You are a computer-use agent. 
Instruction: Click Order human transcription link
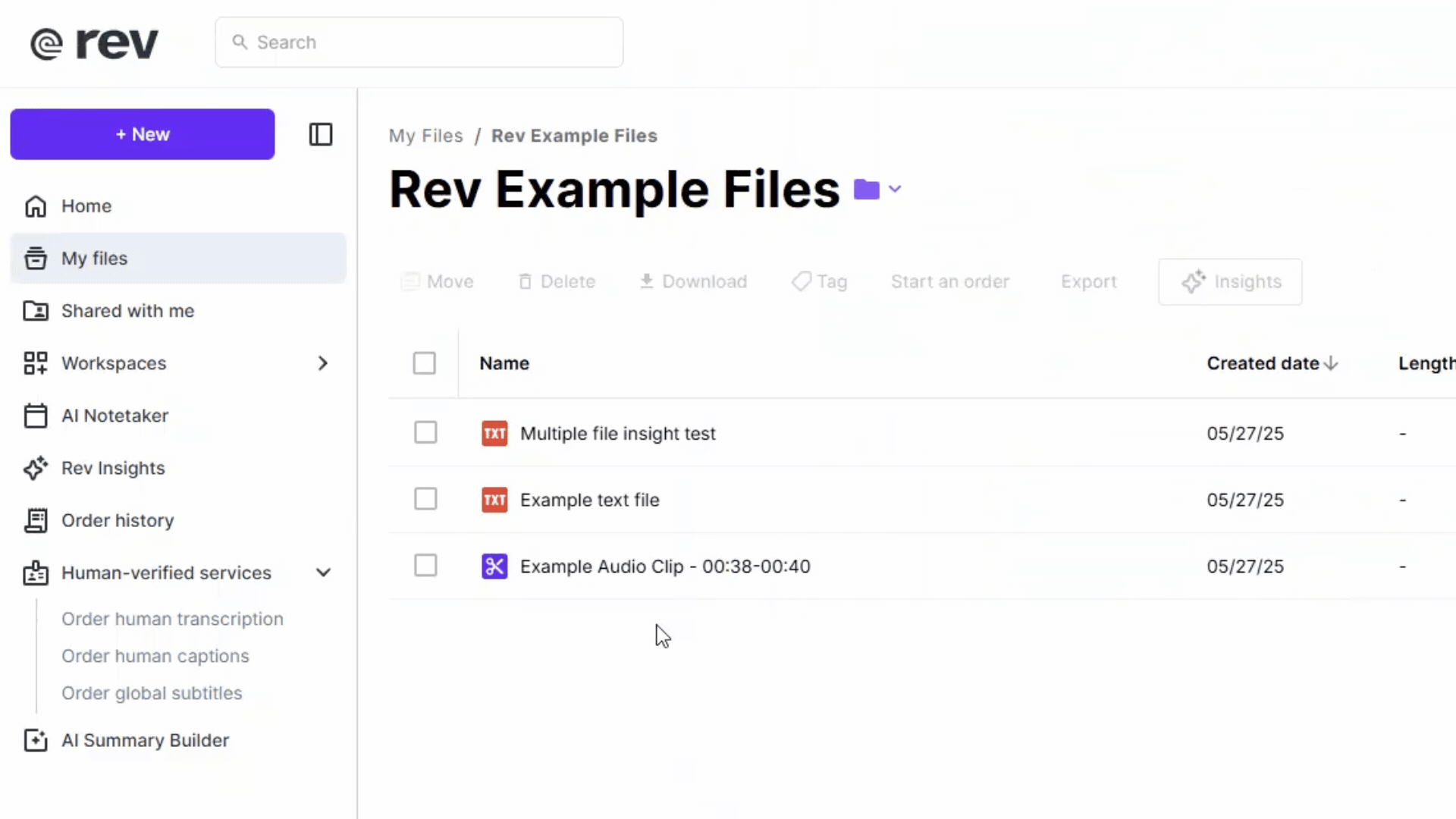(x=172, y=619)
